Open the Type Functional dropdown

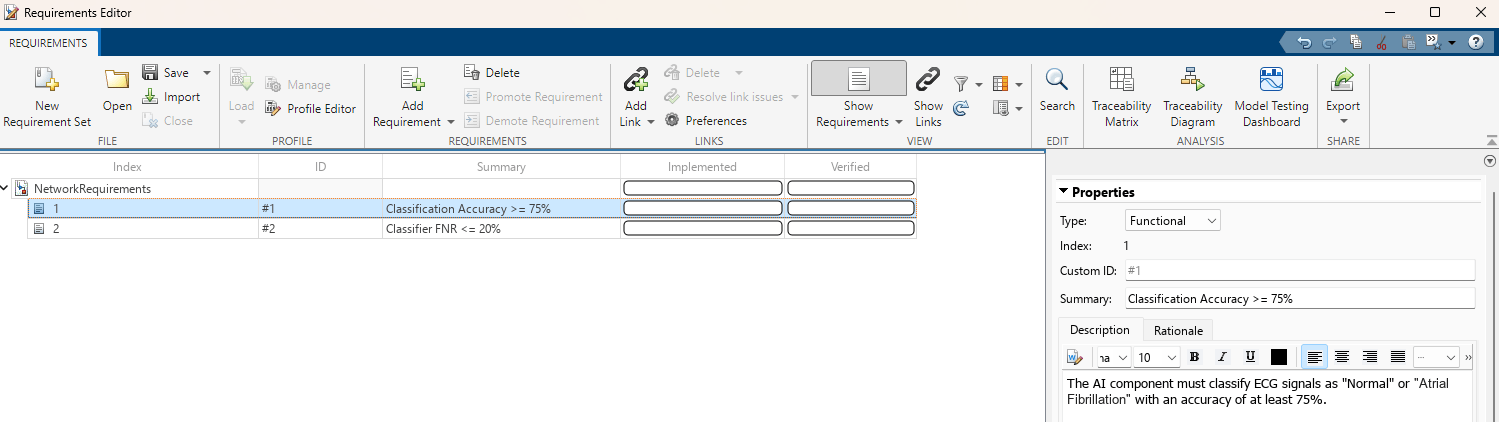(1173, 221)
